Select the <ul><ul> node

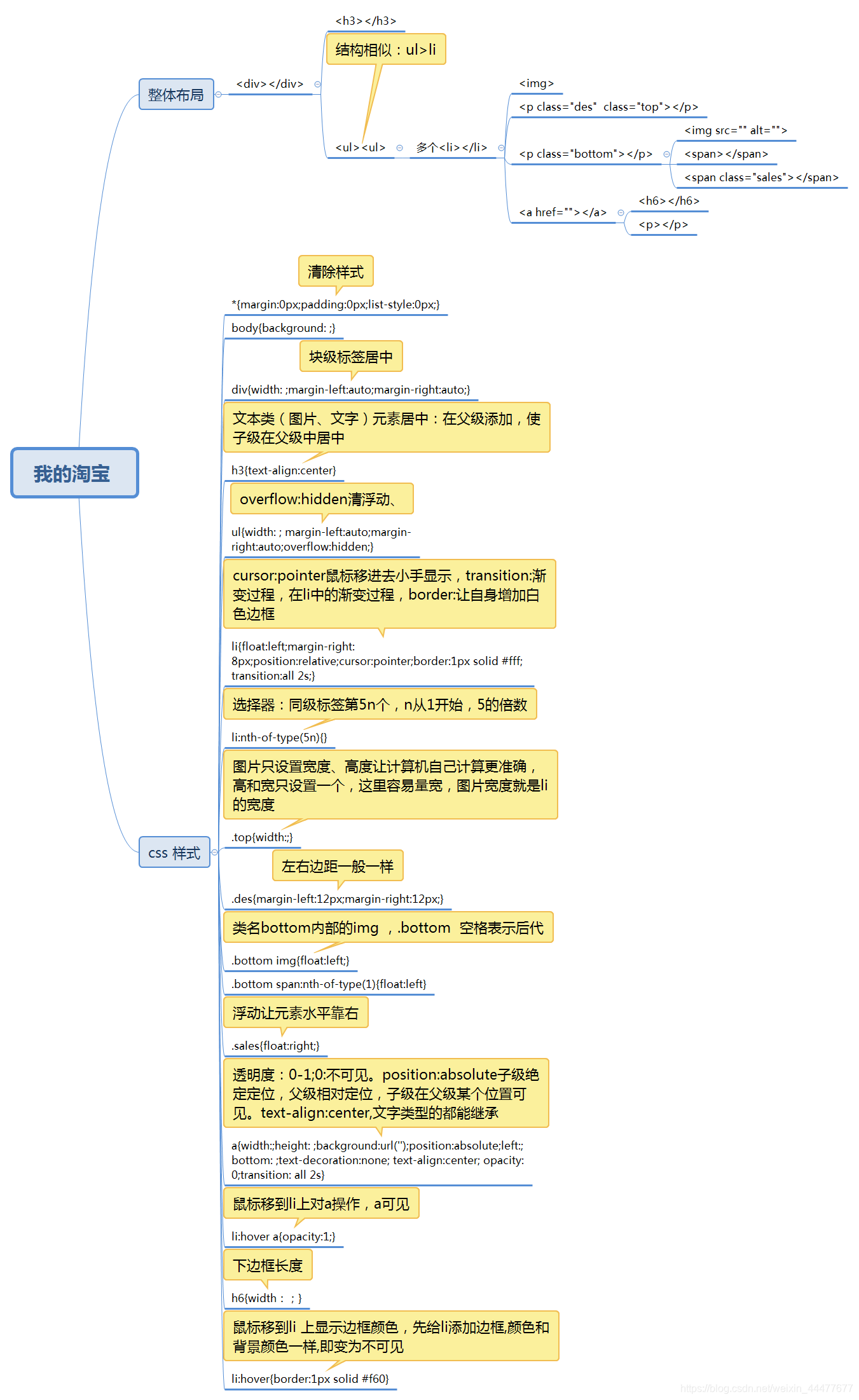[x=361, y=148]
